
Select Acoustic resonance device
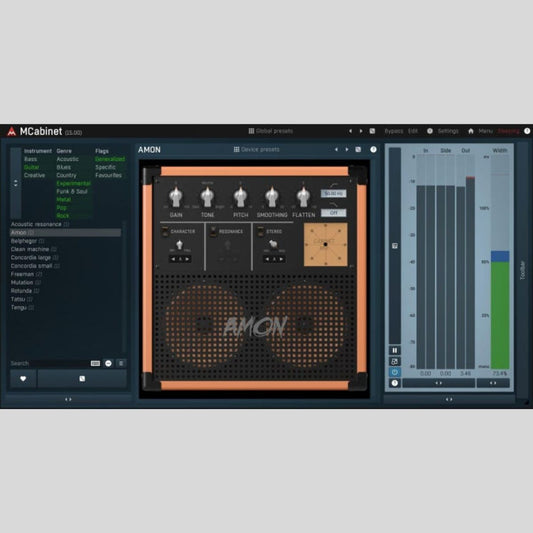click(65, 224)
